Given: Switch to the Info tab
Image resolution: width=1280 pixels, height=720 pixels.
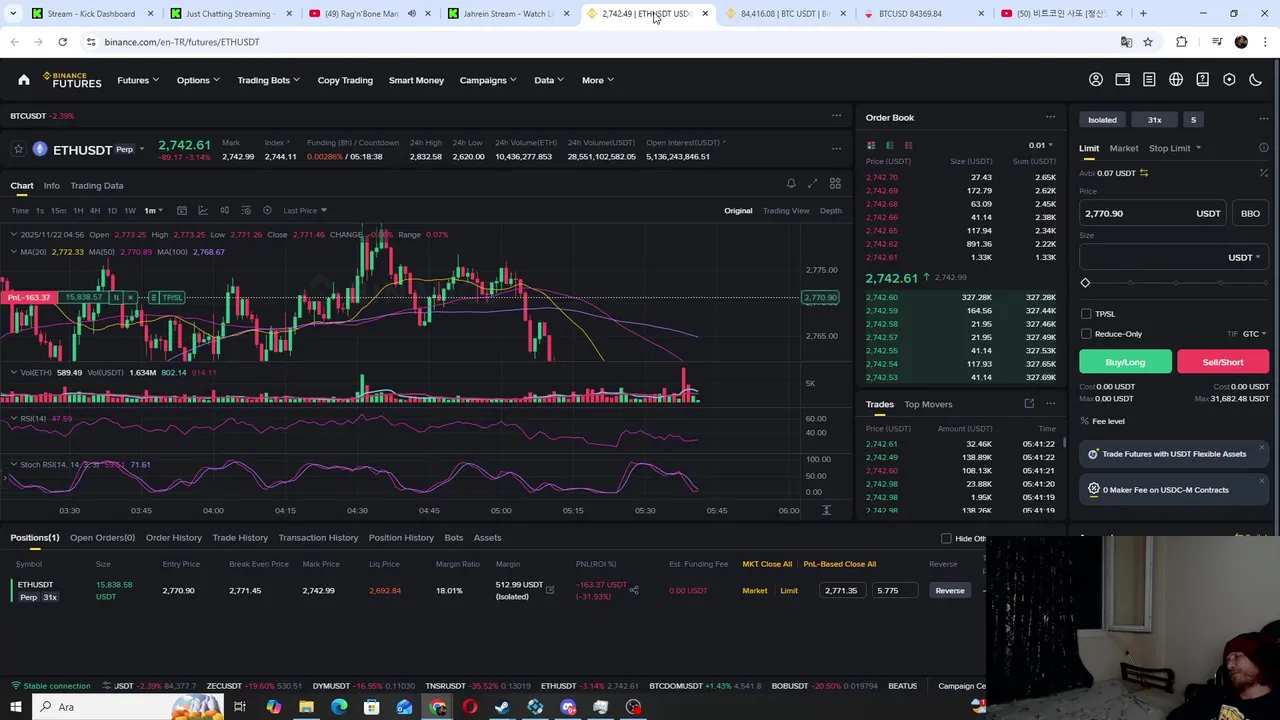Looking at the screenshot, I should click(51, 185).
